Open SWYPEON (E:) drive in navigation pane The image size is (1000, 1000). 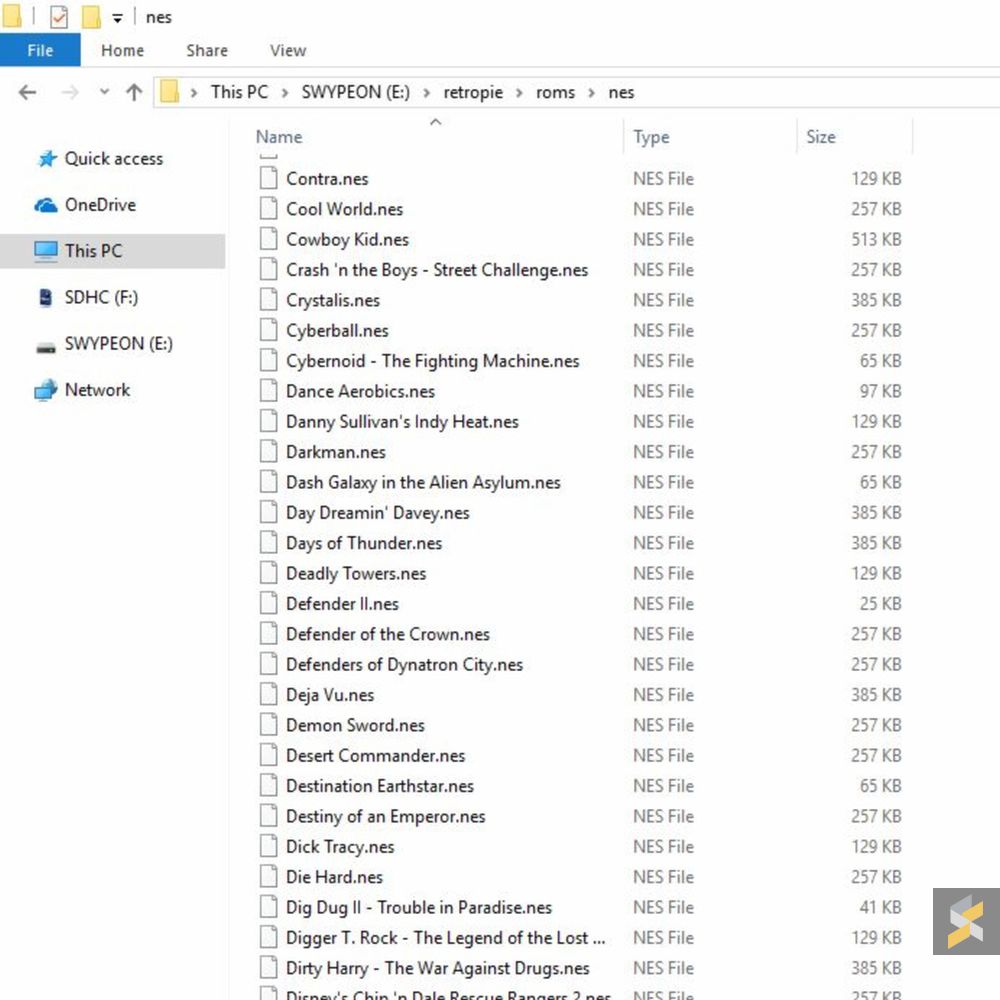119,344
